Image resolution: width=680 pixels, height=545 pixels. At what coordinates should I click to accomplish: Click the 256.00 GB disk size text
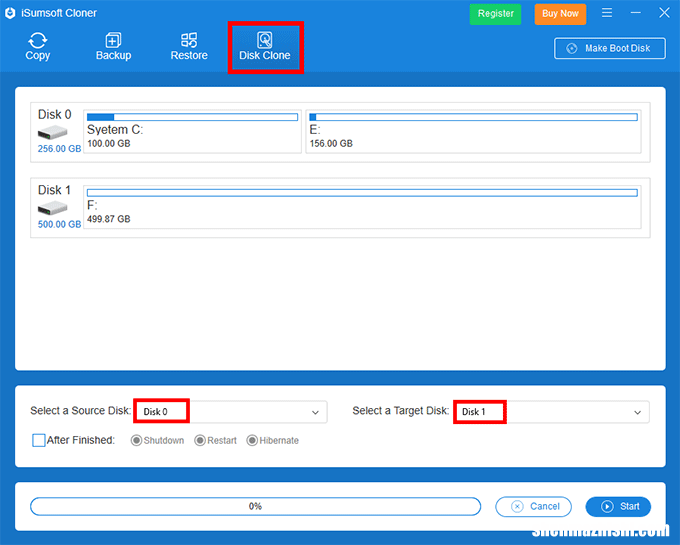coord(59,149)
